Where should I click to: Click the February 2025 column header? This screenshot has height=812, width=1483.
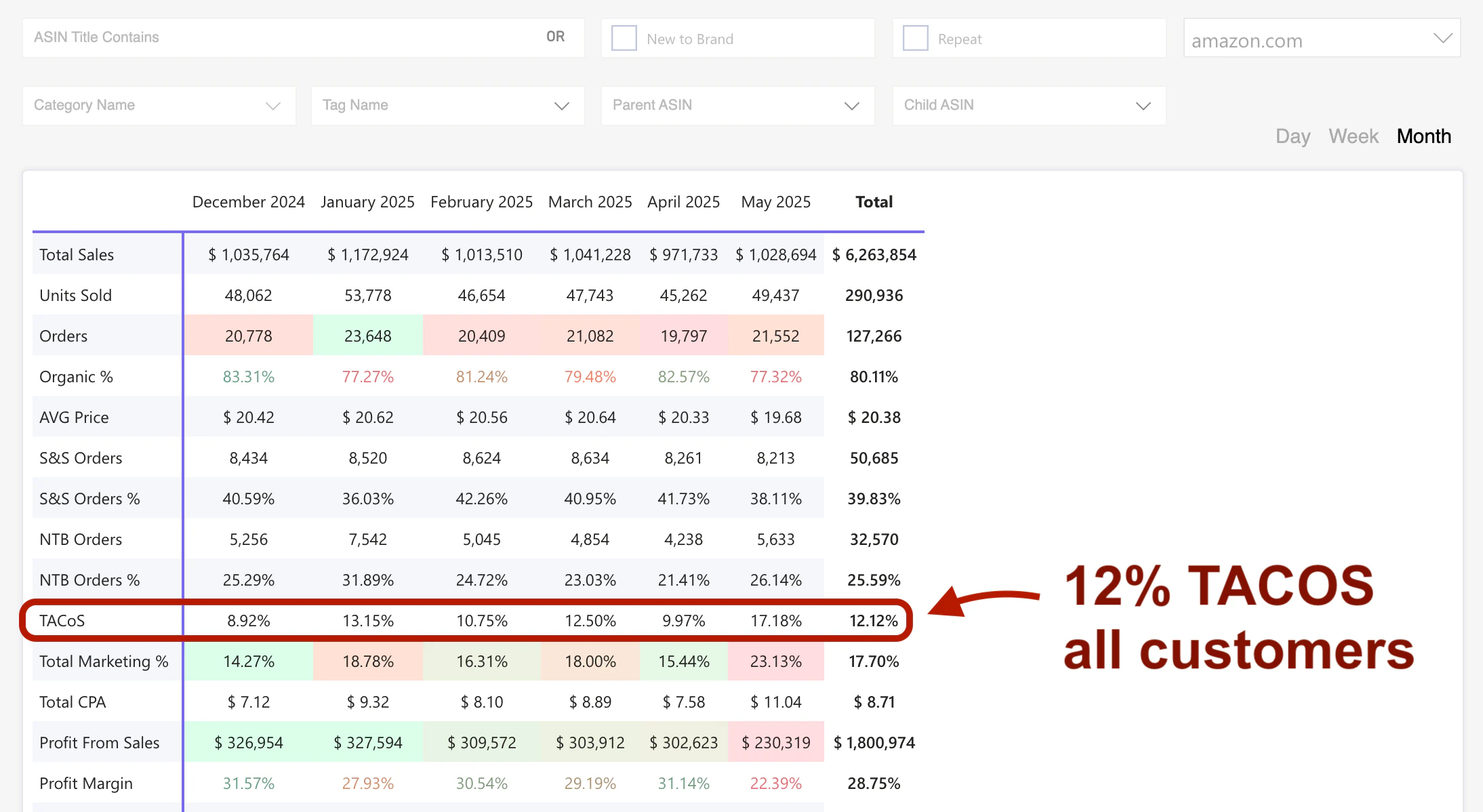point(481,202)
